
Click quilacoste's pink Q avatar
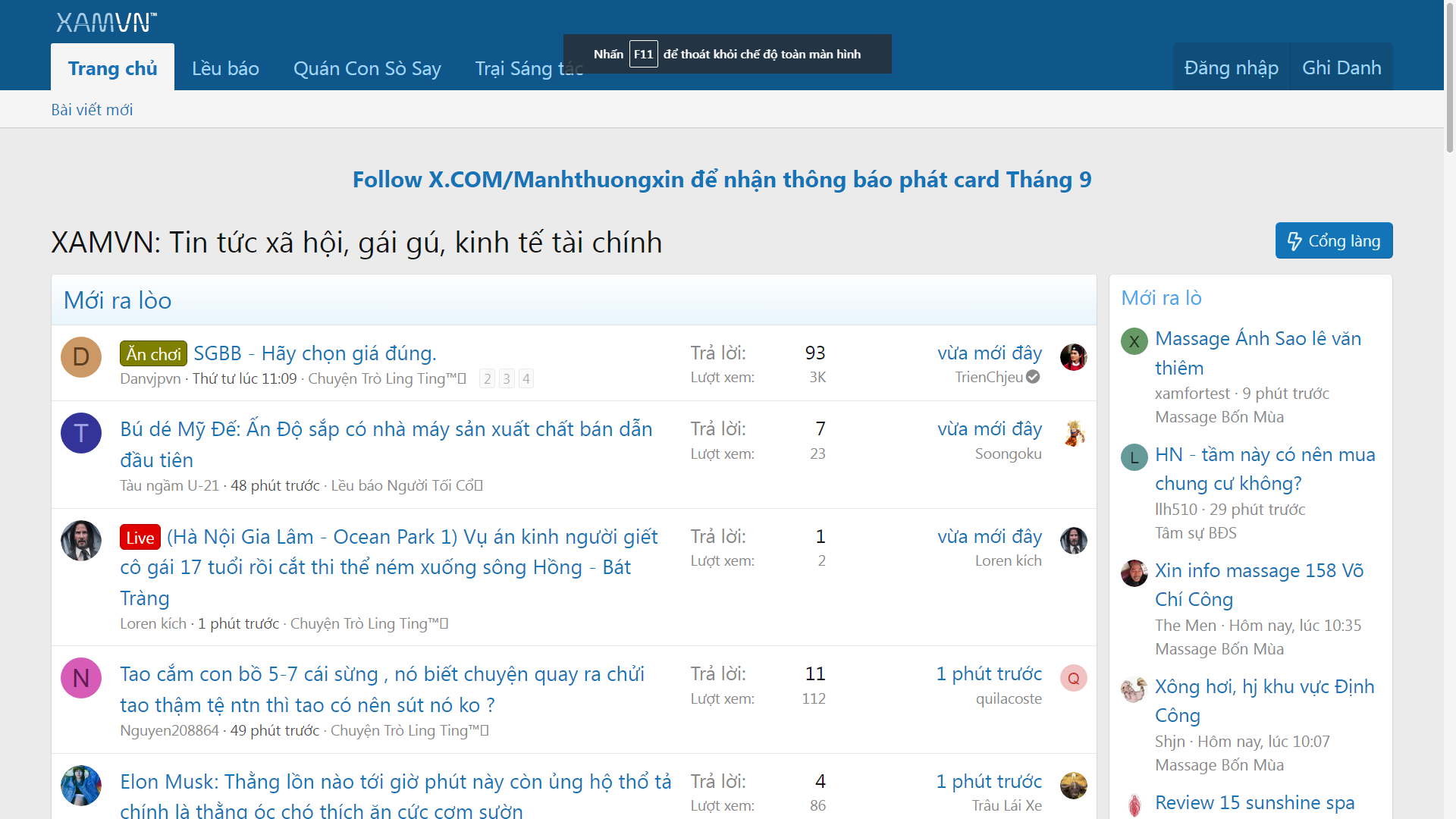tap(1073, 678)
